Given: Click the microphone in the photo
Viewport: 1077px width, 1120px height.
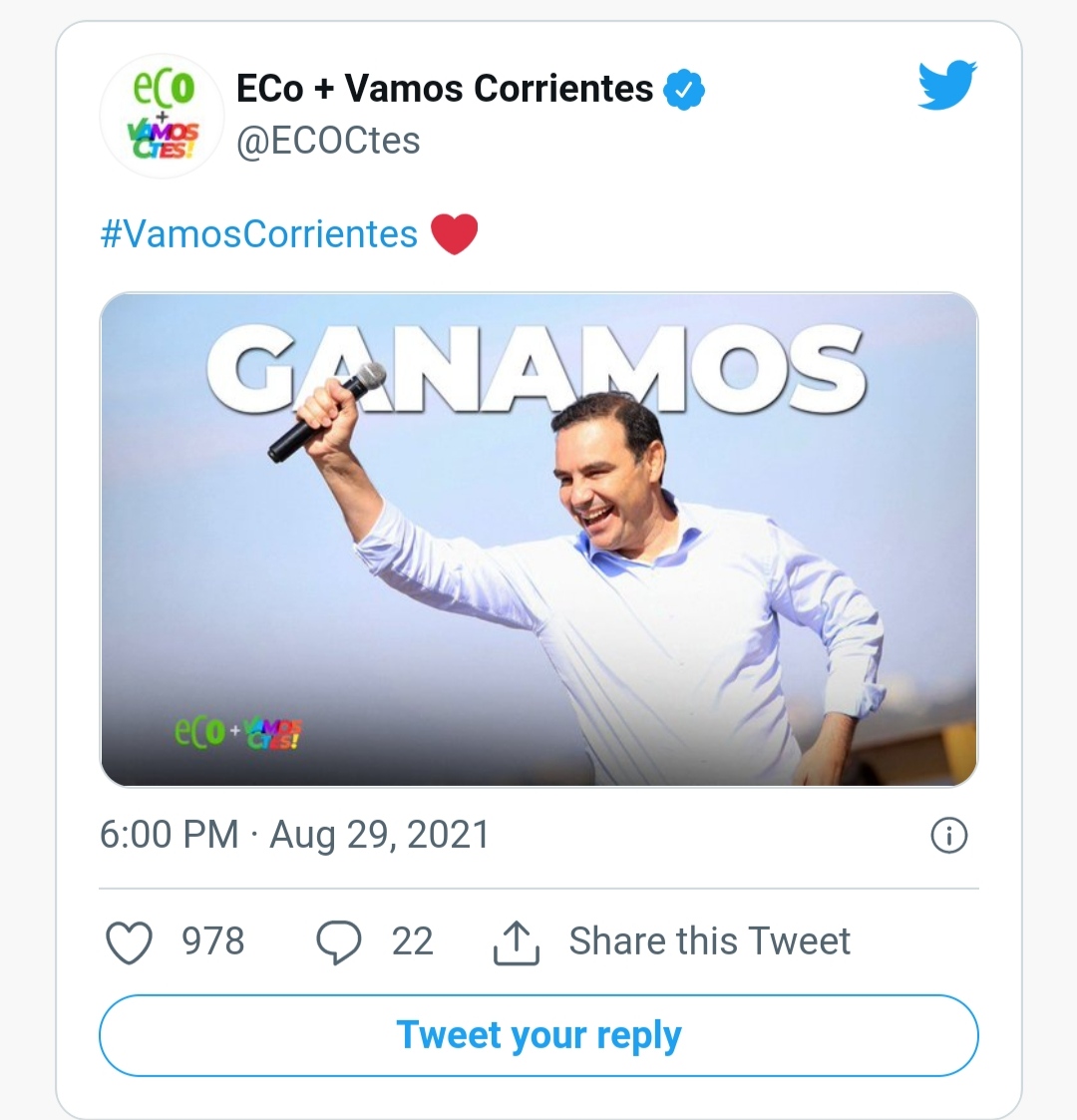Looking at the screenshot, I should point(327,412).
